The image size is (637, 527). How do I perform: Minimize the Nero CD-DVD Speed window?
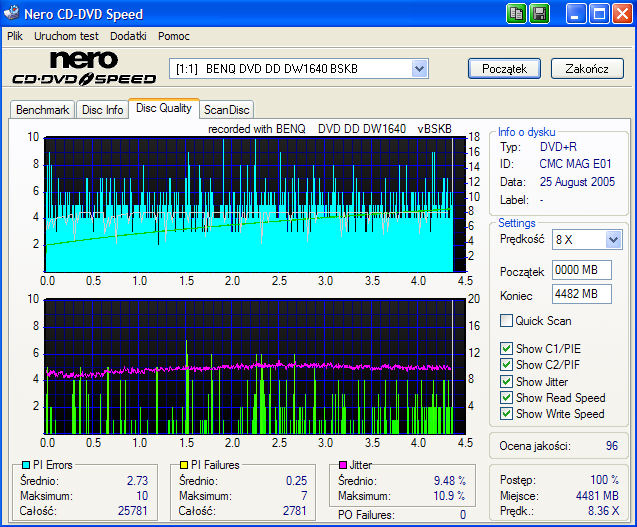[x=576, y=14]
